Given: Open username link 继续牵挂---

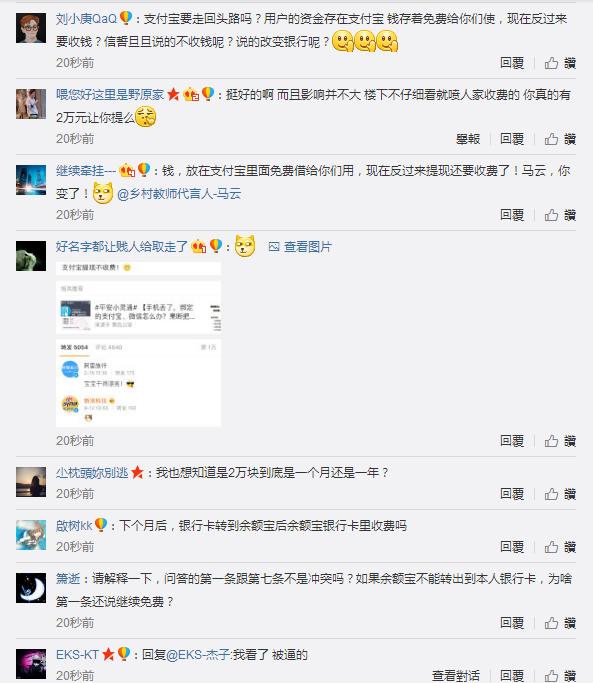Looking at the screenshot, I should point(86,171).
